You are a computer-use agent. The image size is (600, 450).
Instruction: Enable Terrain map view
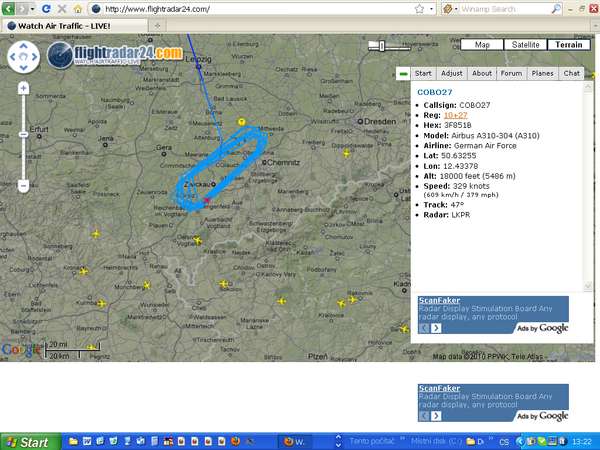(569, 45)
